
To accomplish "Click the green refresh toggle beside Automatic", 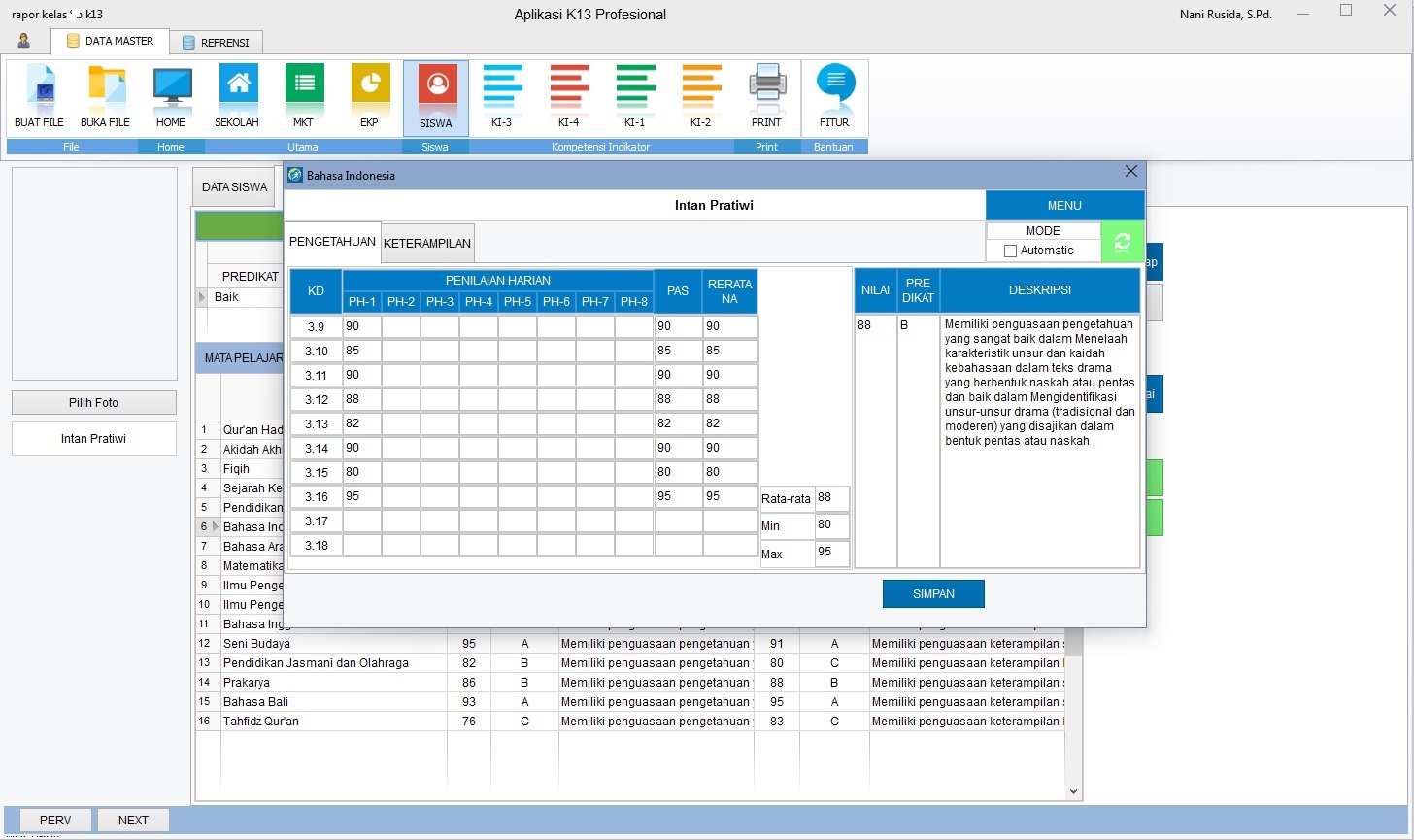I will (x=1122, y=240).
